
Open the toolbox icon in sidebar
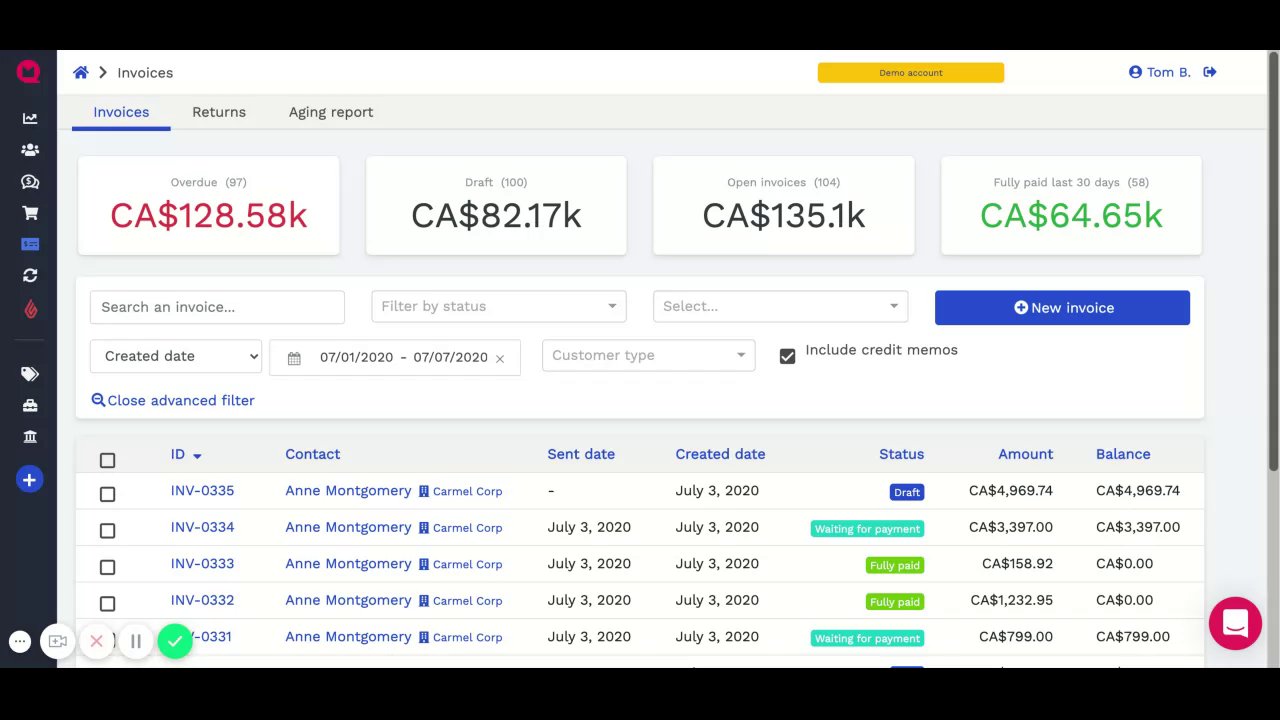(30, 405)
